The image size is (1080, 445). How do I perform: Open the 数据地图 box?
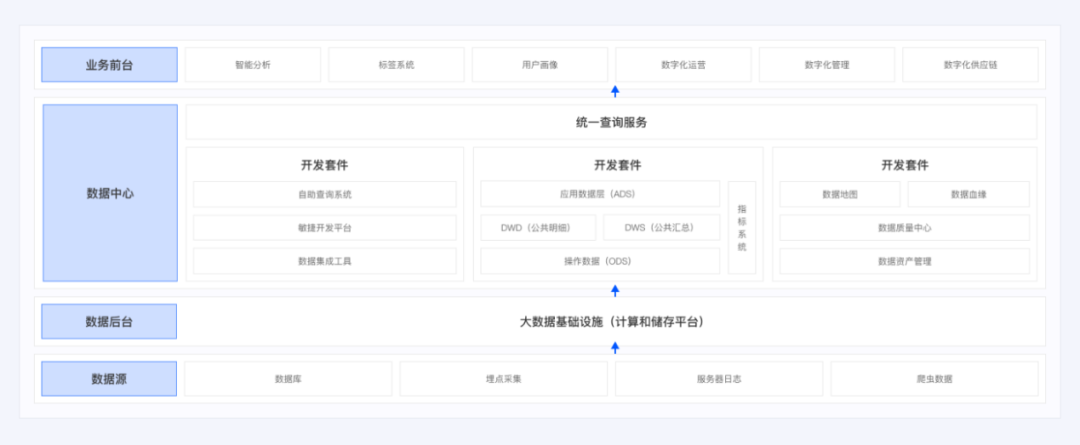(840, 194)
